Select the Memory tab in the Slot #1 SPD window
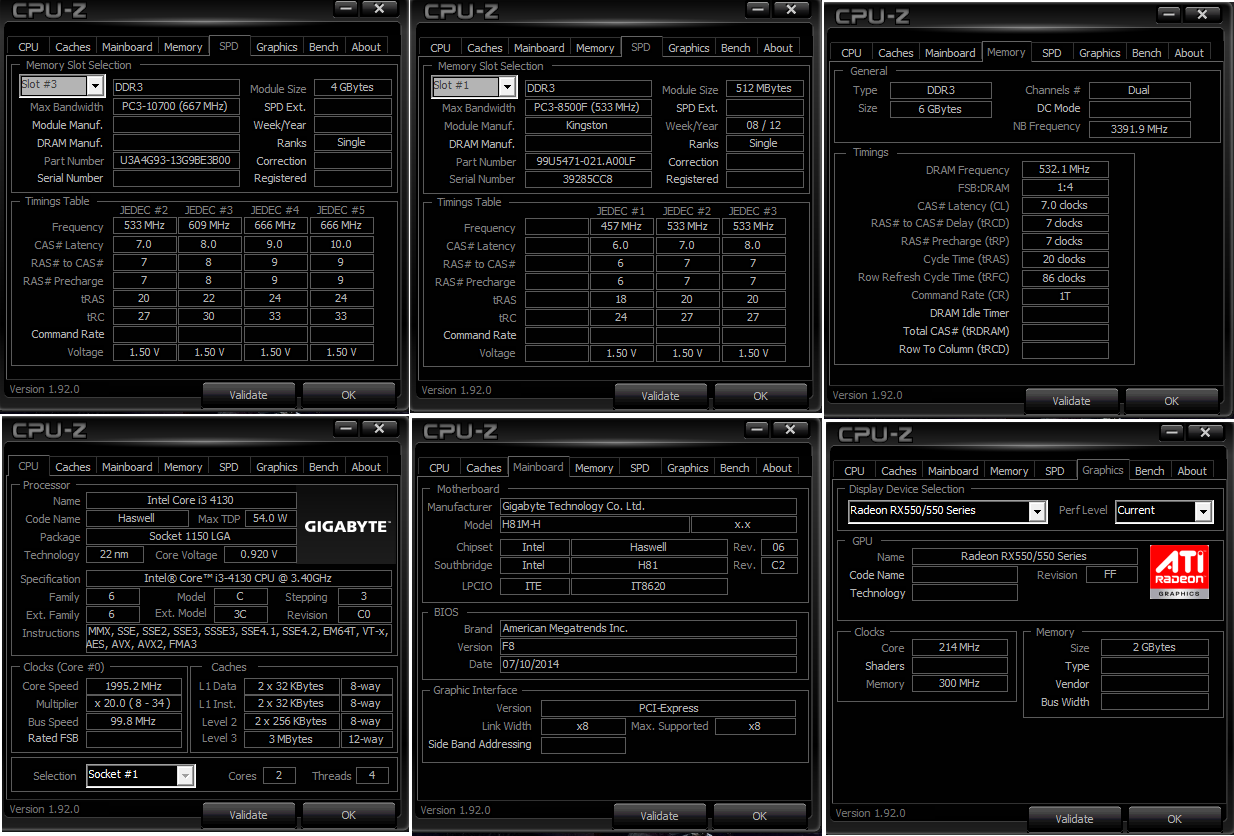Viewport: 1234px width, 836px height. (x=595, y=48)
